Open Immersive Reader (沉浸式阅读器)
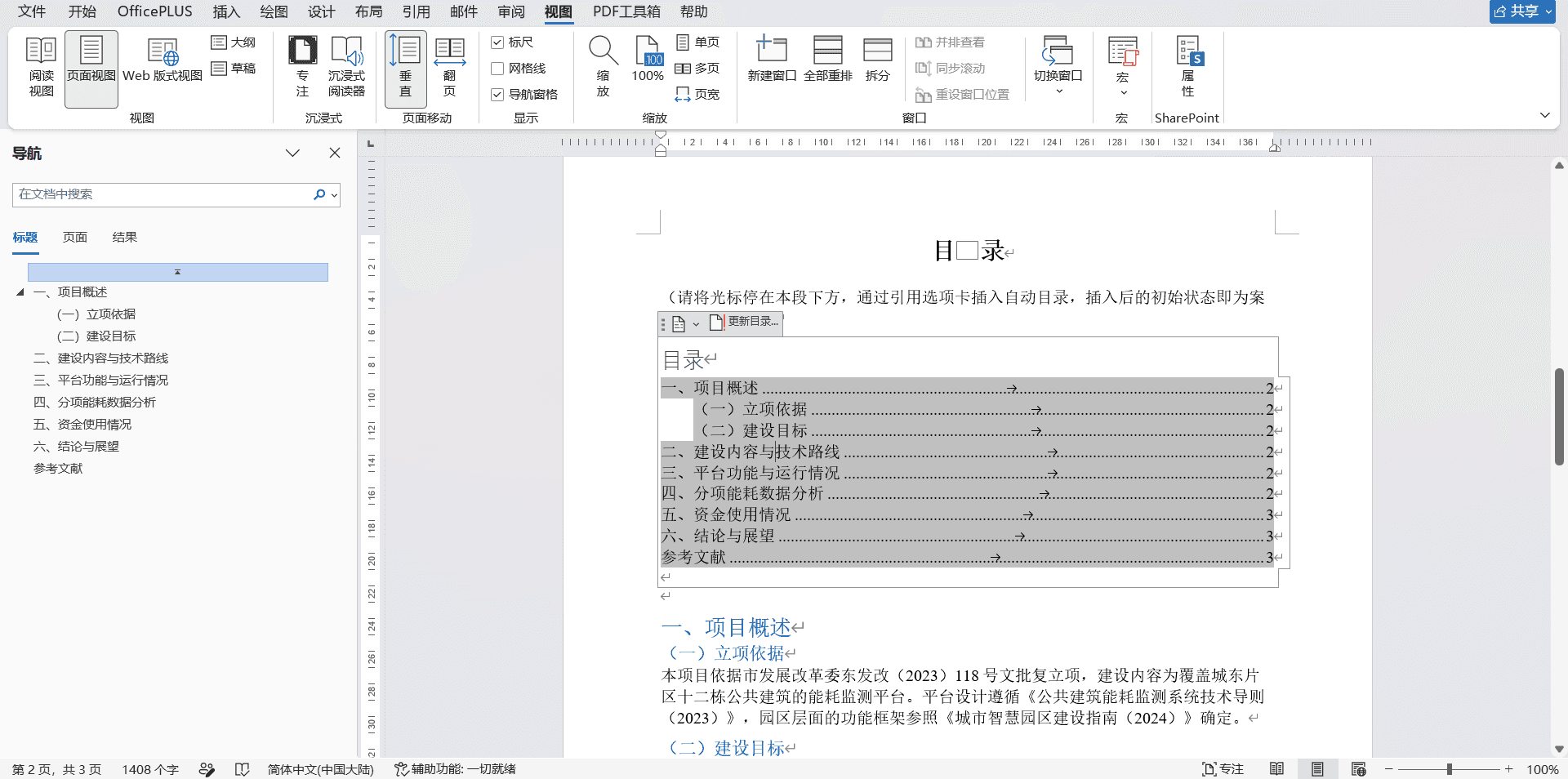Screen dimensions: 1568x779 click(x=346, y=68)
